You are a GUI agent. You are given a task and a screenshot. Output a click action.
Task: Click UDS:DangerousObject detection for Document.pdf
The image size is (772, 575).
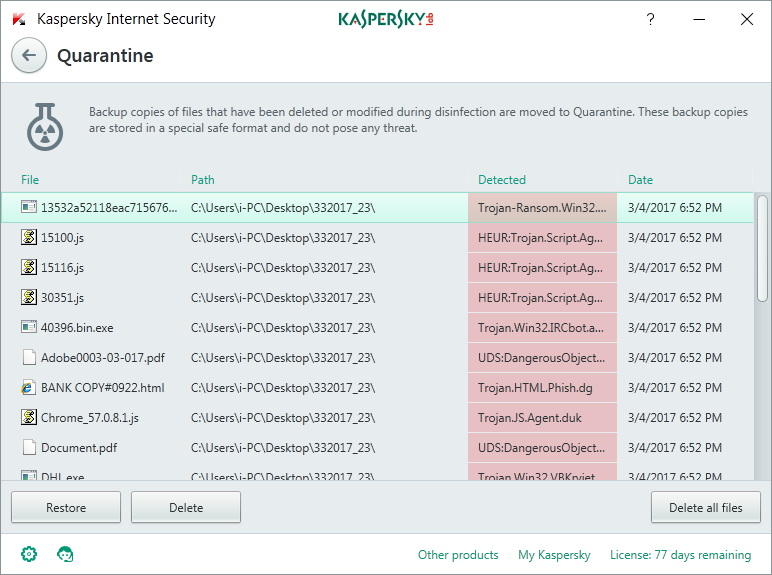(542, 448)
